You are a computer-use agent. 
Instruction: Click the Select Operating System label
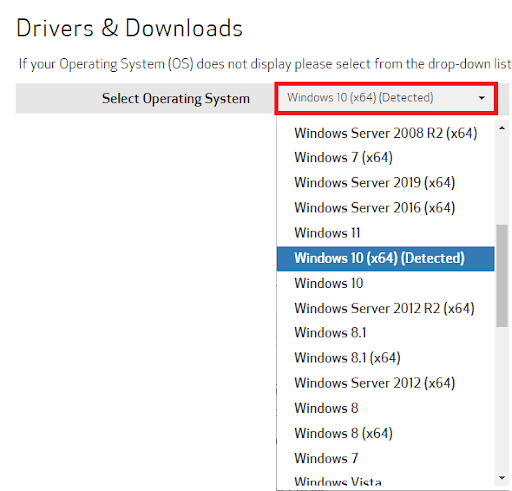176,99
